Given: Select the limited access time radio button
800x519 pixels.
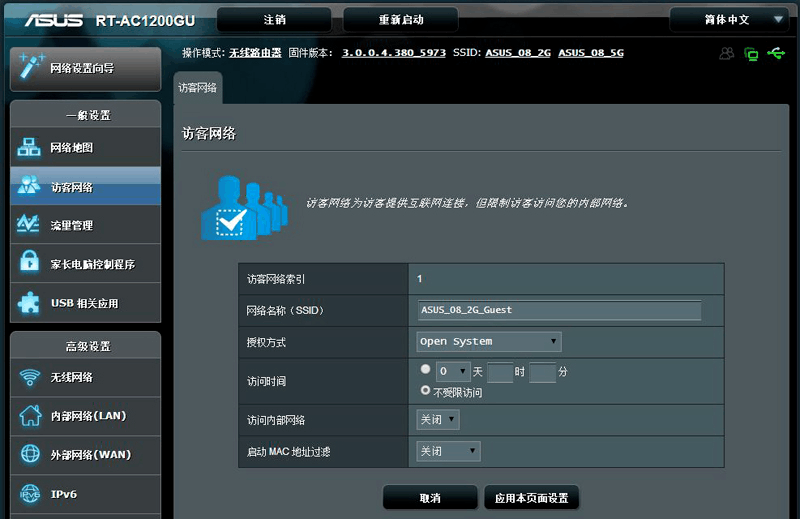Looking at the screenshot, I should (425, 369).
